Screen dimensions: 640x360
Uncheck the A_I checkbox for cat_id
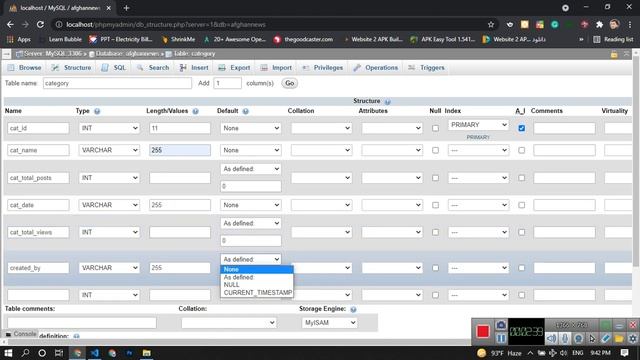(522, 128)
